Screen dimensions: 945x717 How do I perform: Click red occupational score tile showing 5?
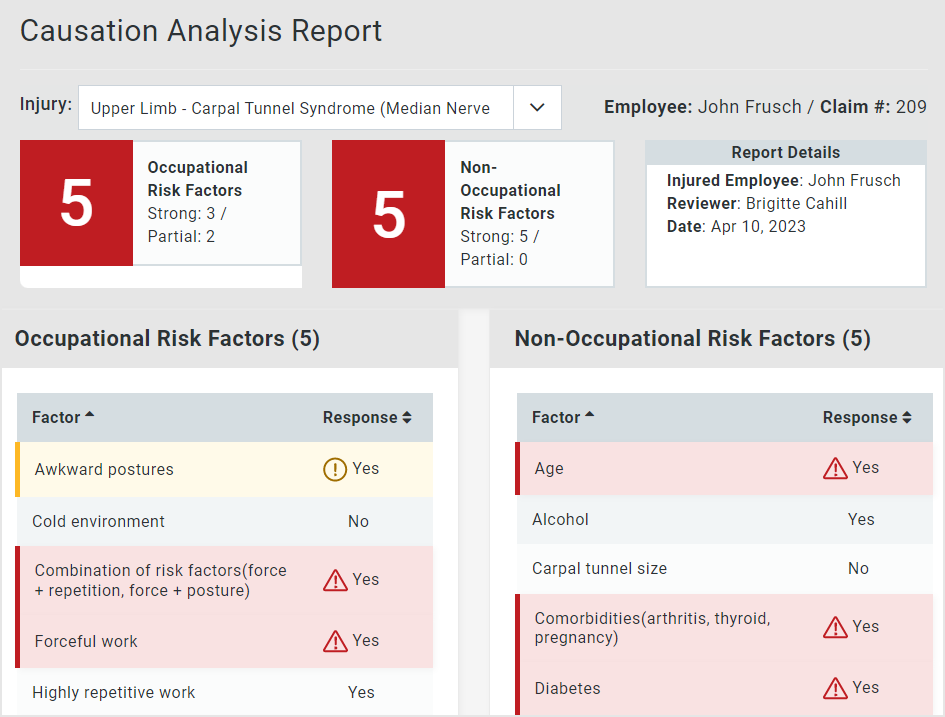(x=77, y=203)
